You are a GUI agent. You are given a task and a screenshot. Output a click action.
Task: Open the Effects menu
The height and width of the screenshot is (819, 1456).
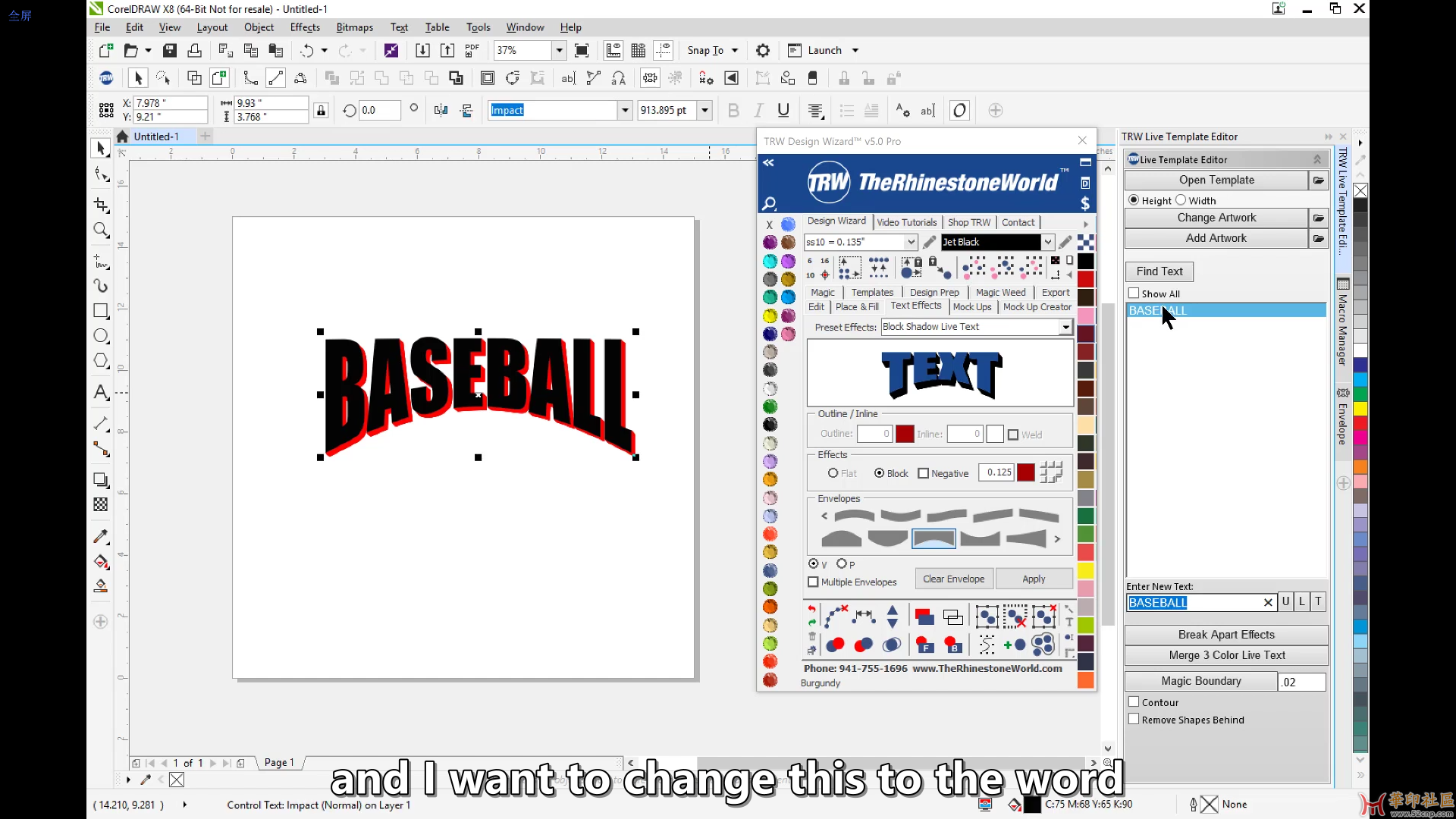[x=305, y=27]
